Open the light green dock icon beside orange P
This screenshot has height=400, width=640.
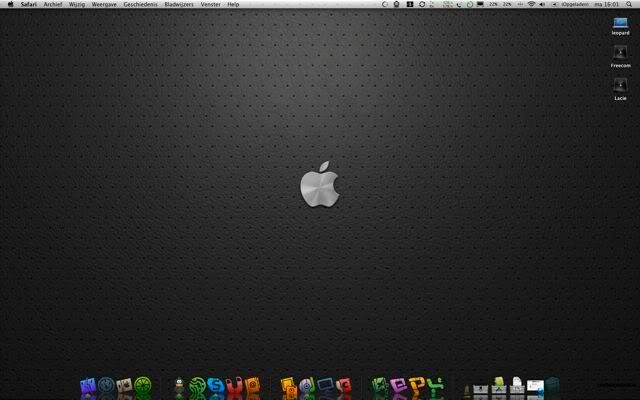point(435,387)
